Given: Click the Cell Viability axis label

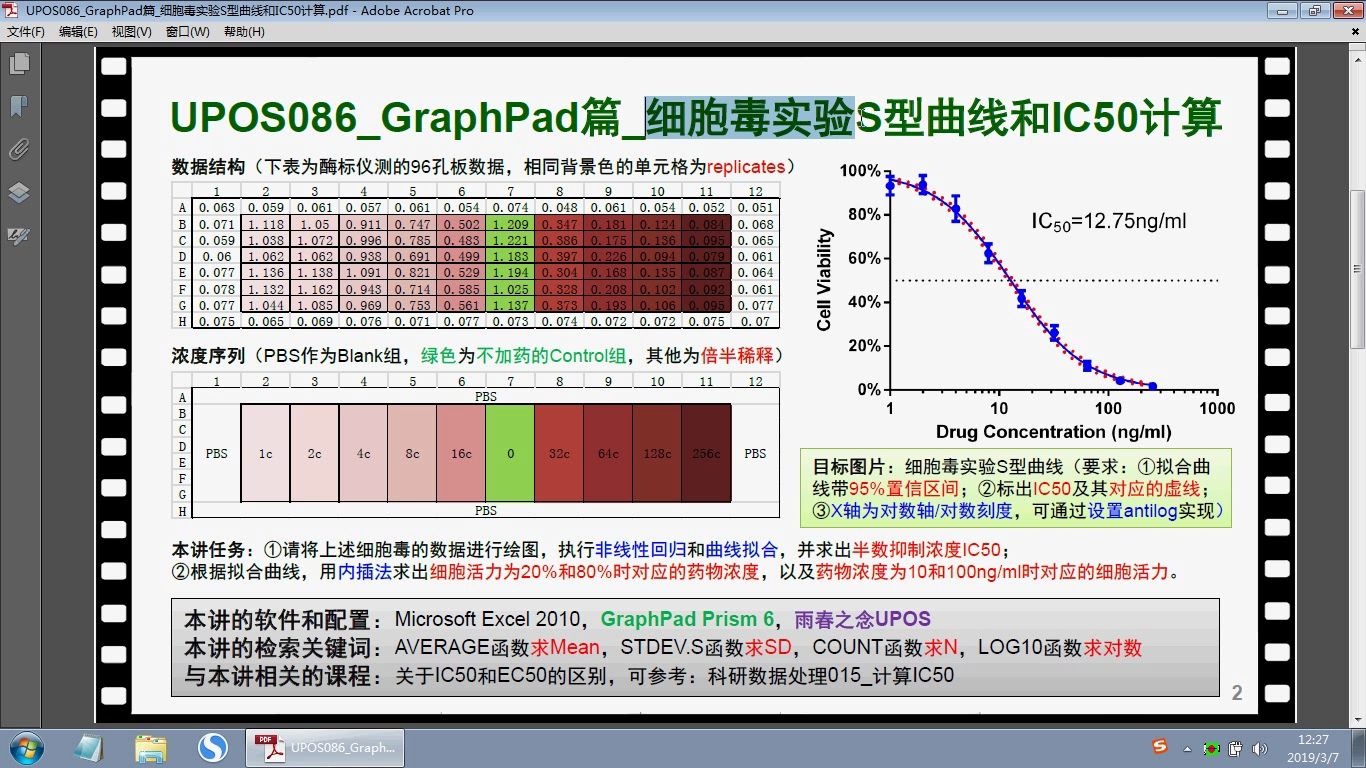Looking at the screenshot, I should [x=825, y=279].
